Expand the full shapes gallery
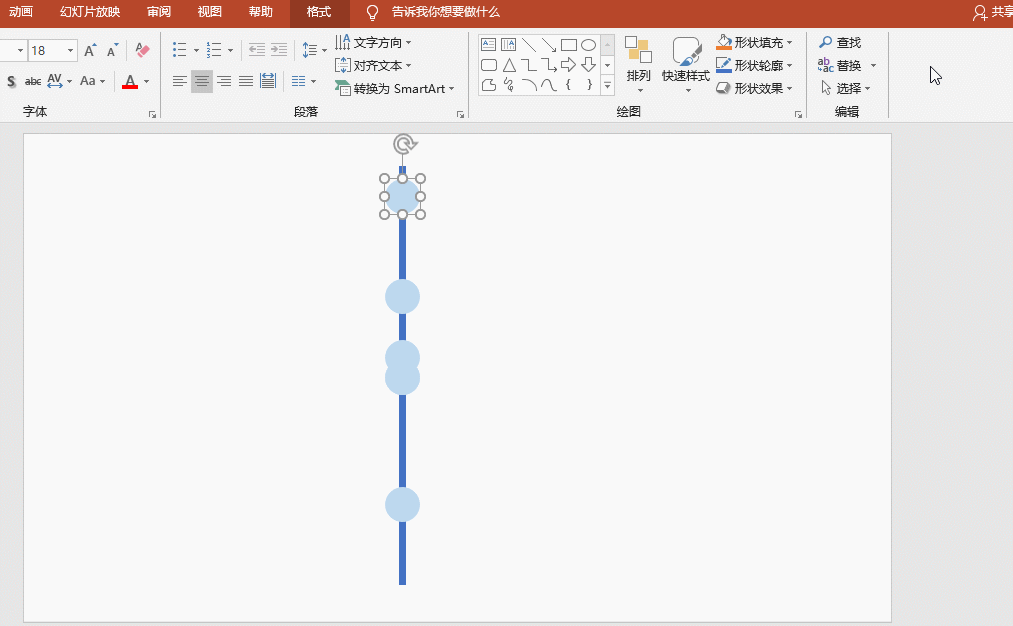 click(x=607, y=85)
